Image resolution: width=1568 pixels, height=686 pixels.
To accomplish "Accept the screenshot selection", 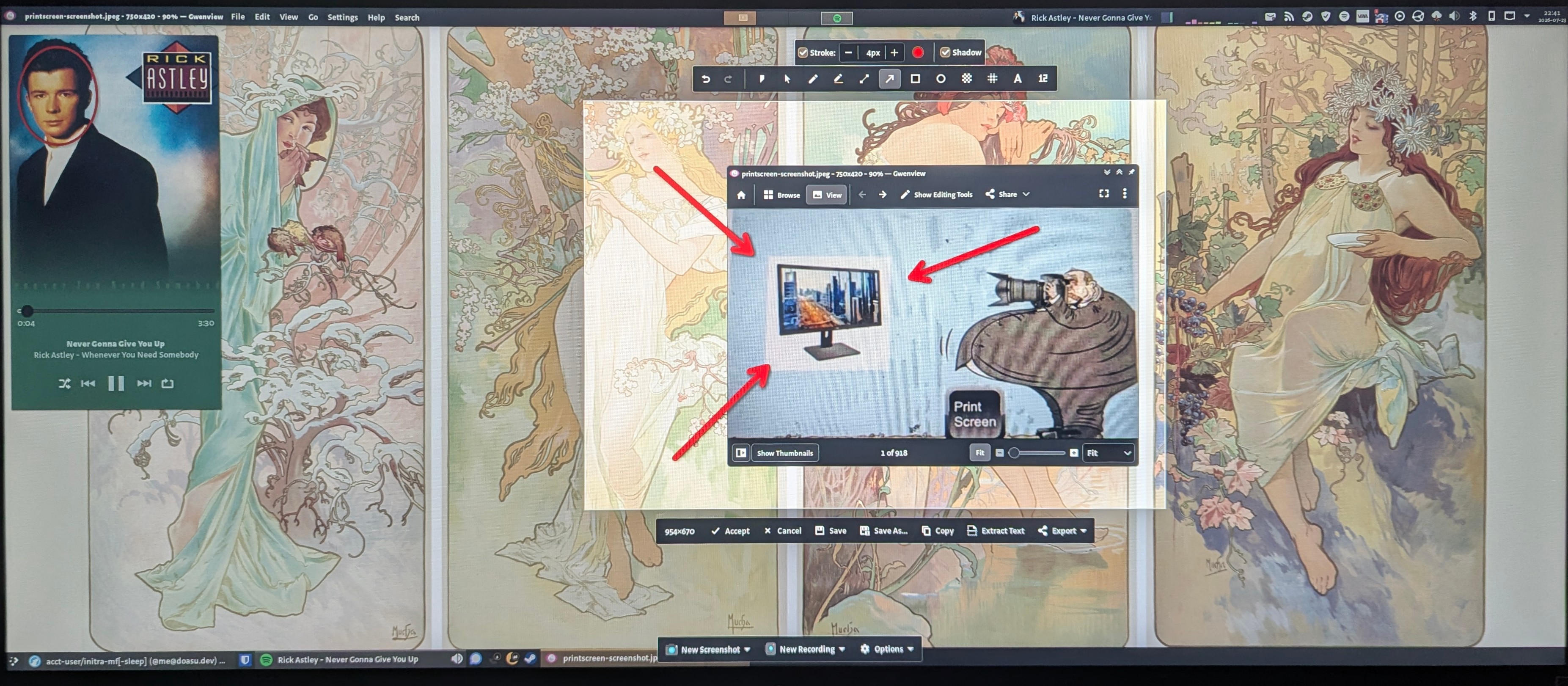I will pyautogui.click(x=730, y=531).
